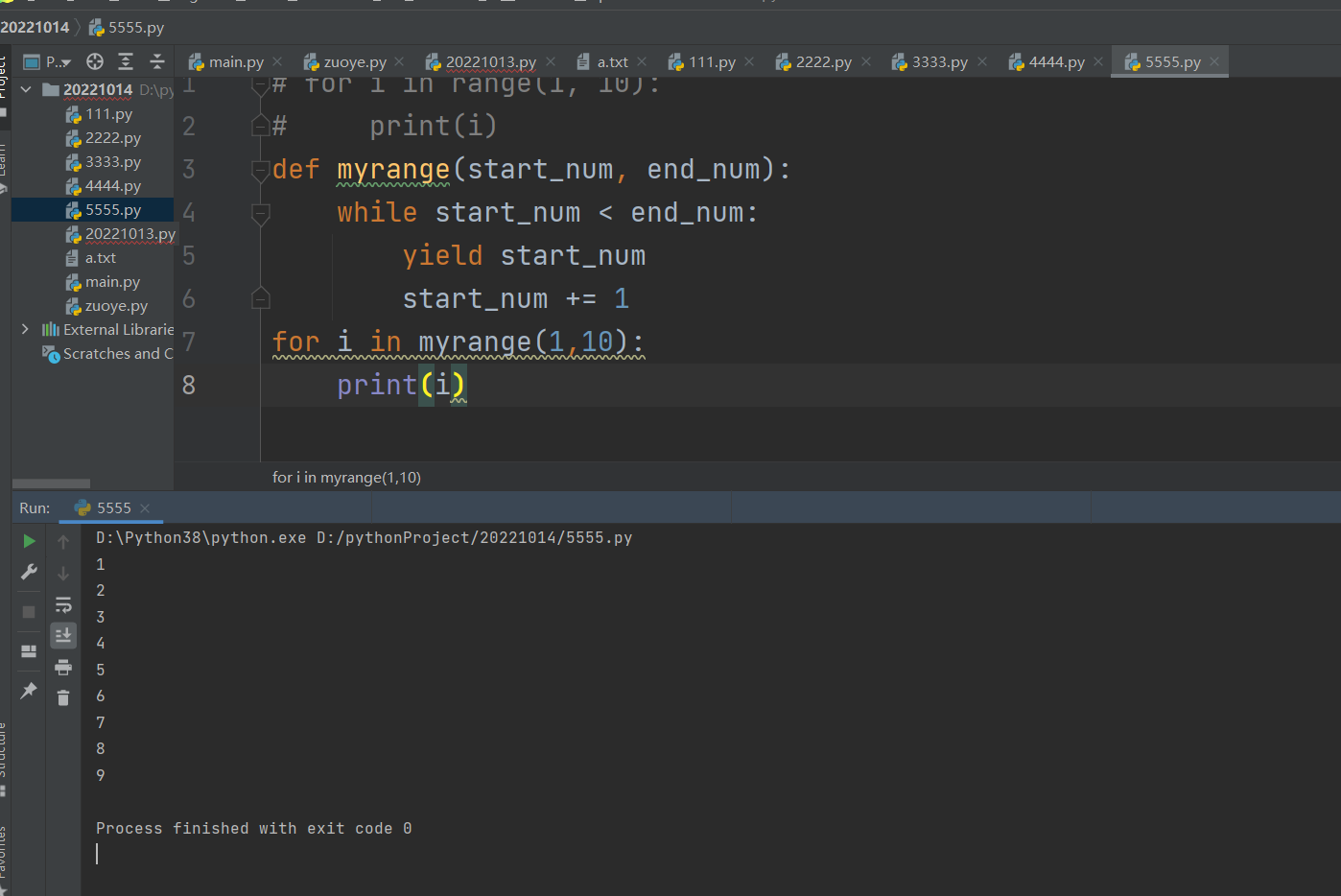Open the Project view dropdown

click(47, 62)
